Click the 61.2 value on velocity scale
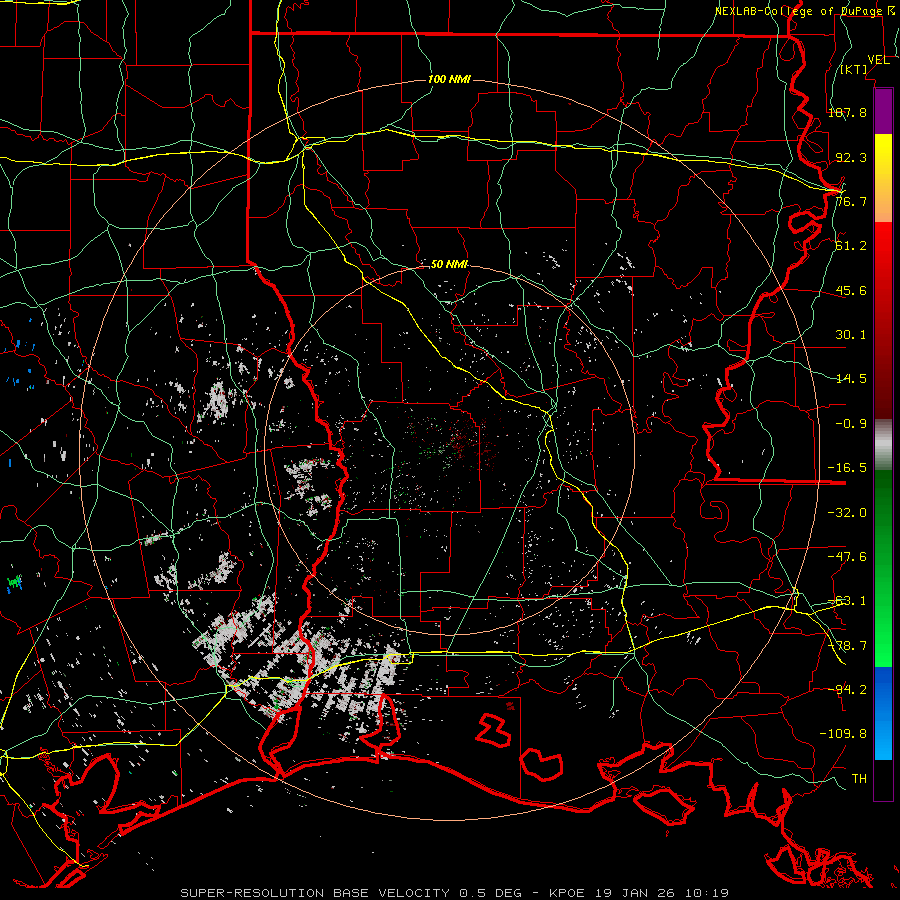 pos(851,246)
